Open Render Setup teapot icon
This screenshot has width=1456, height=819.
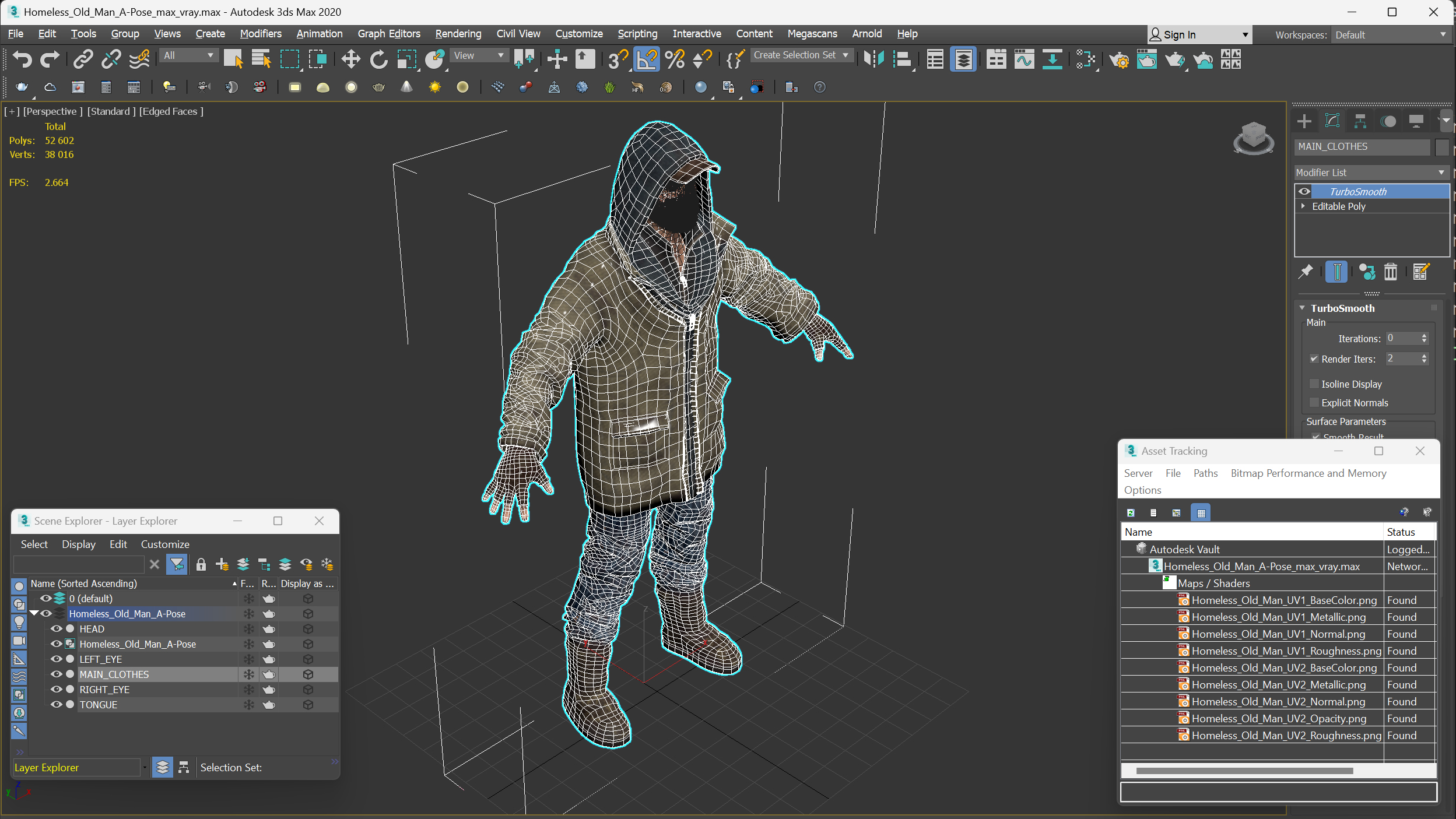(x=1118, y=59)
